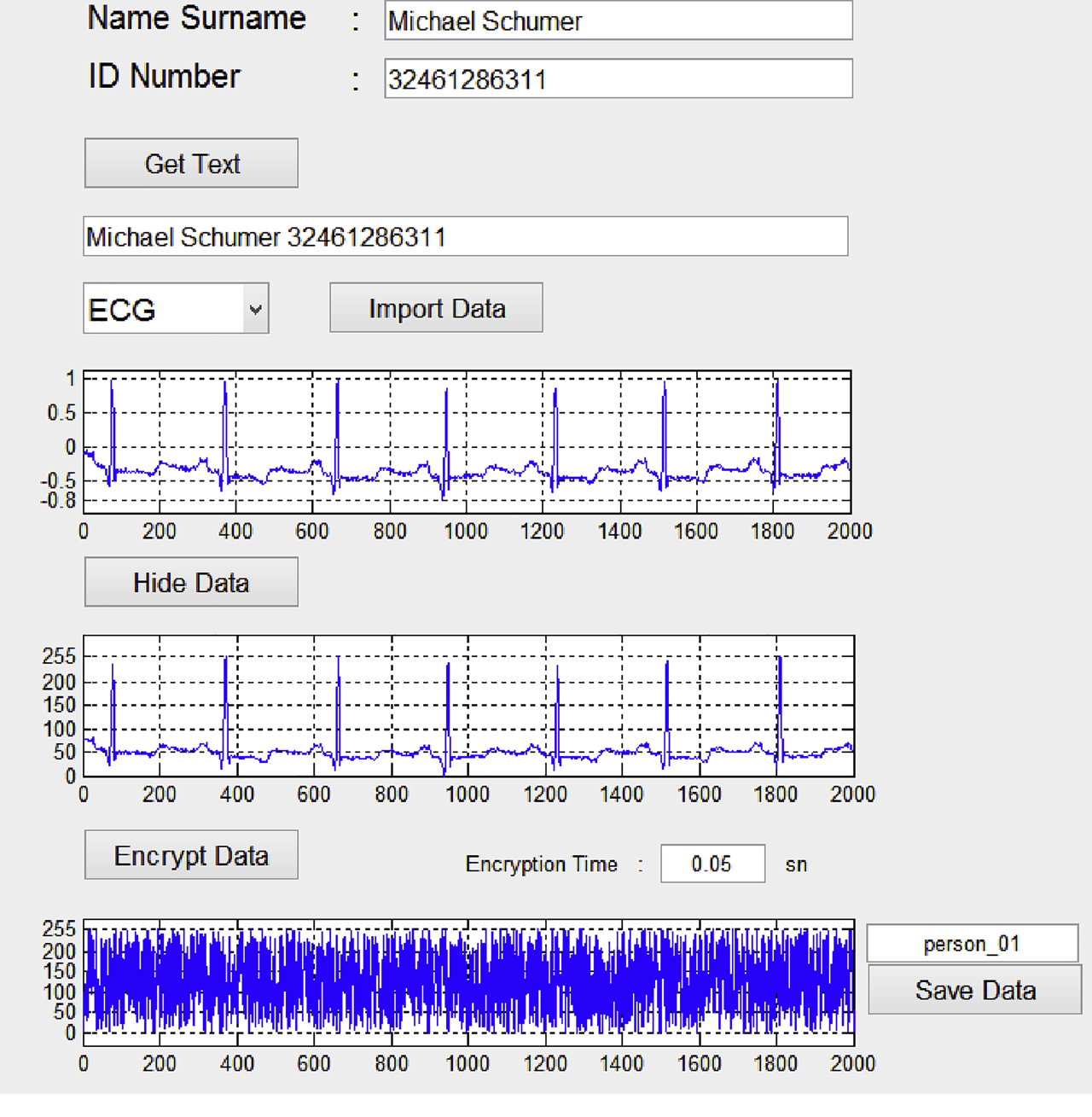Click the Name Surname label
1092x1117 pixels.
(195, 18)
